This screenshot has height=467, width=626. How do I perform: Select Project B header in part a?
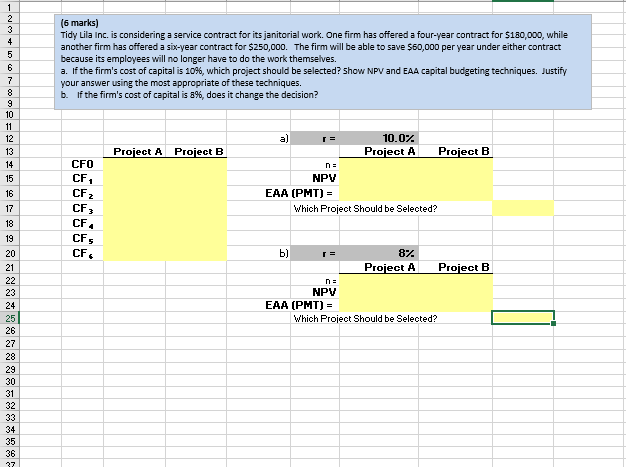456,152
